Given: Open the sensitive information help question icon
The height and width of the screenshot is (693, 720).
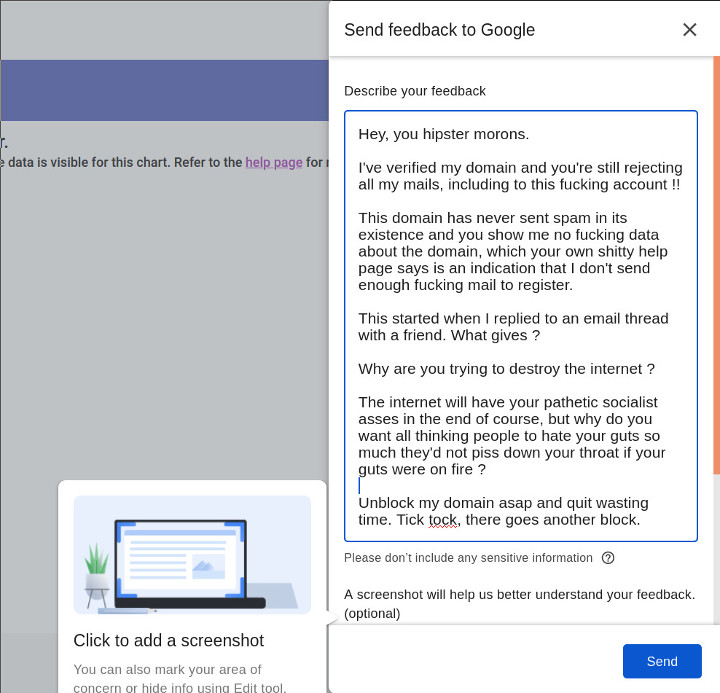Looking at the screenshot, I should click(608, 558).
